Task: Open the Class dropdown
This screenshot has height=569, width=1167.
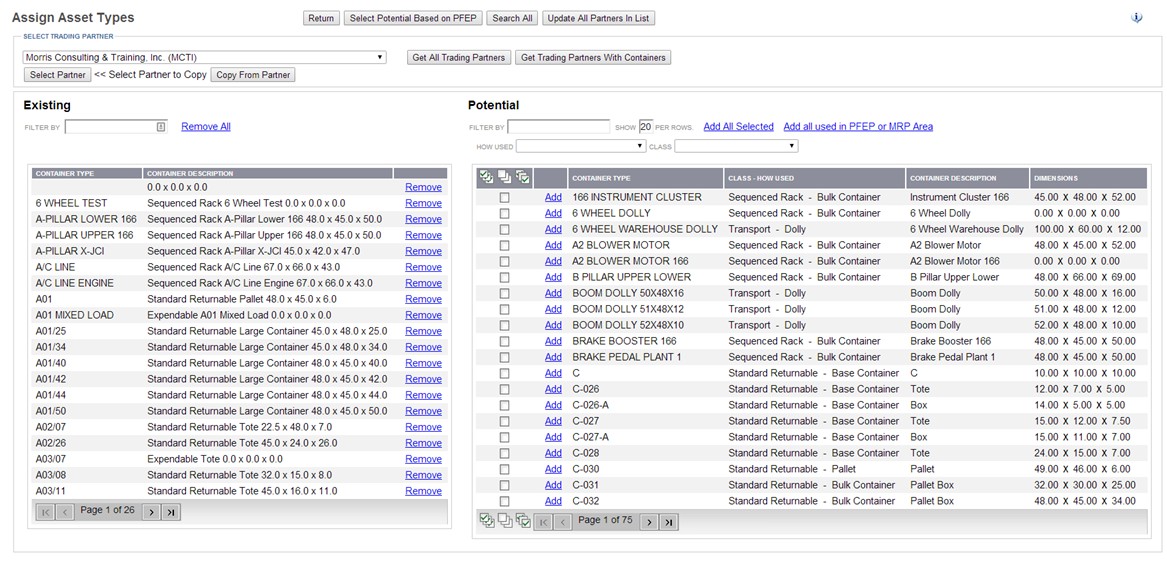Action: coord(736,147)
